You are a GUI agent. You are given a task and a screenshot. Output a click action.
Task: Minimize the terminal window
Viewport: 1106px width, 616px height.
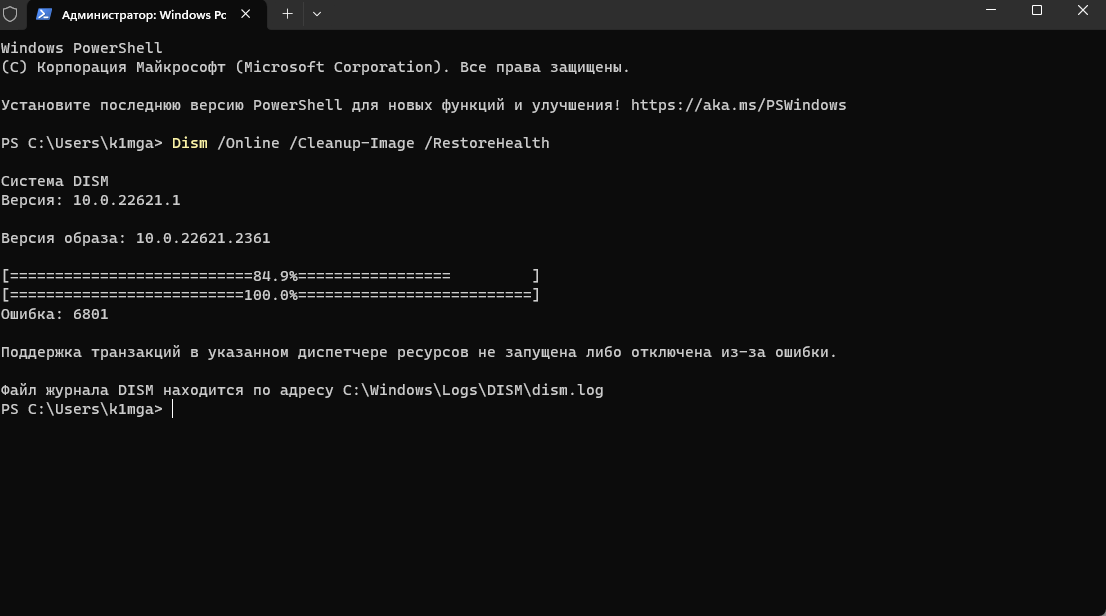pos(991,11)
